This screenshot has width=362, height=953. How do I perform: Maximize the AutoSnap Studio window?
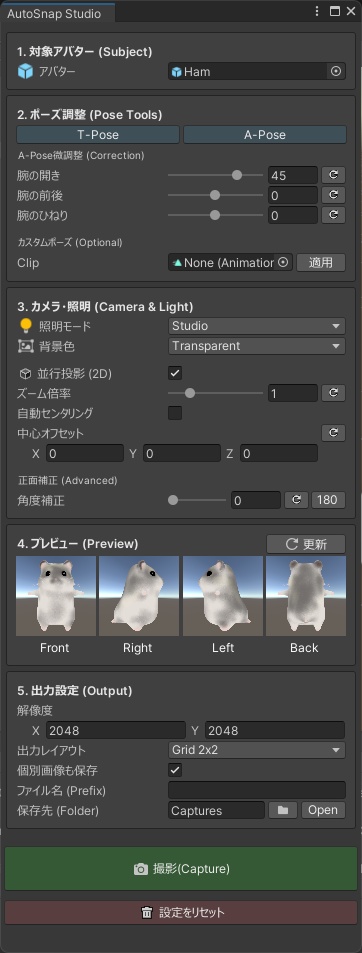tap(335, 11)
